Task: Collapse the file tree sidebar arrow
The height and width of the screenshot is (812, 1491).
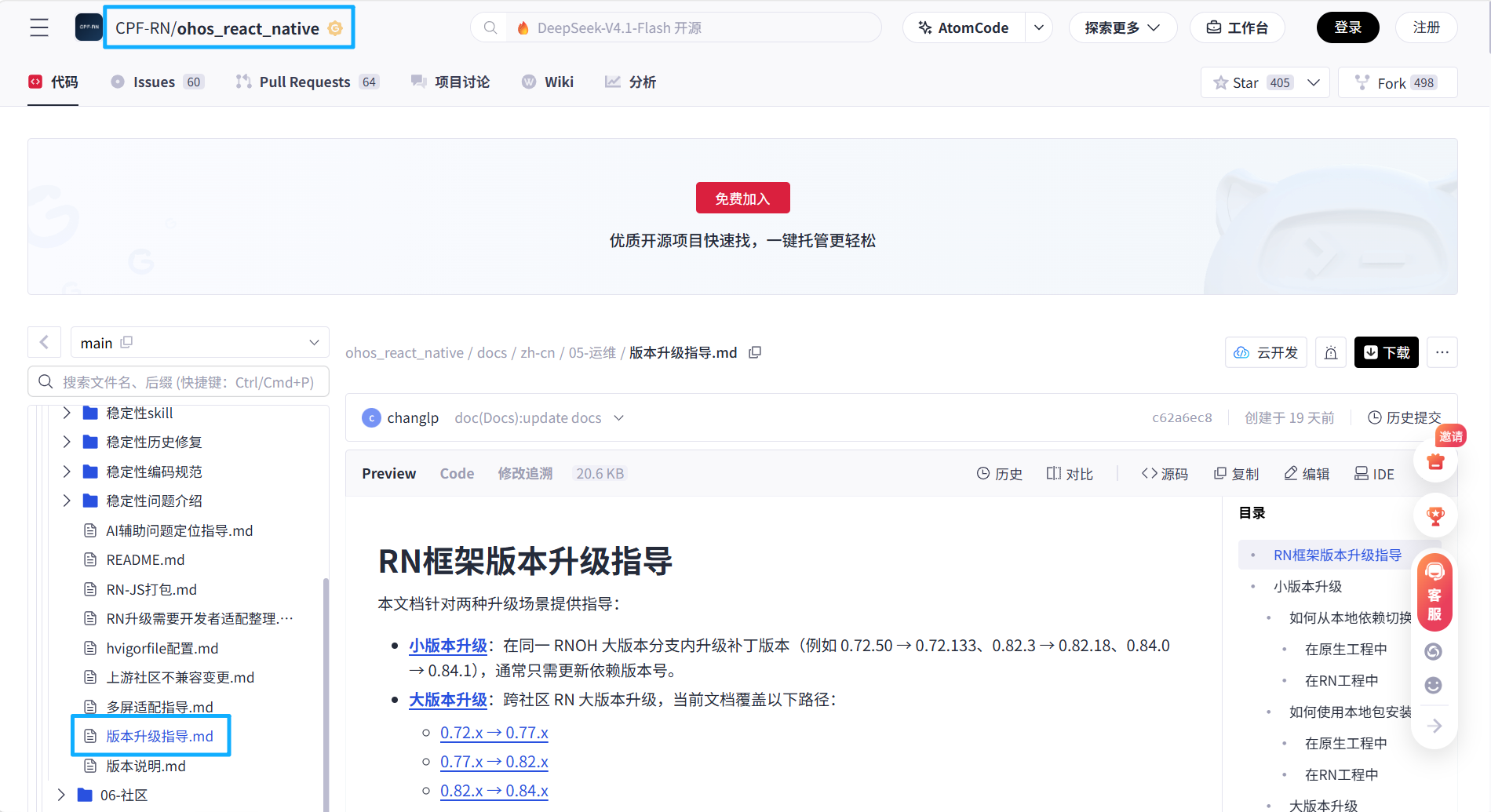Action: [x=45, y=342]
